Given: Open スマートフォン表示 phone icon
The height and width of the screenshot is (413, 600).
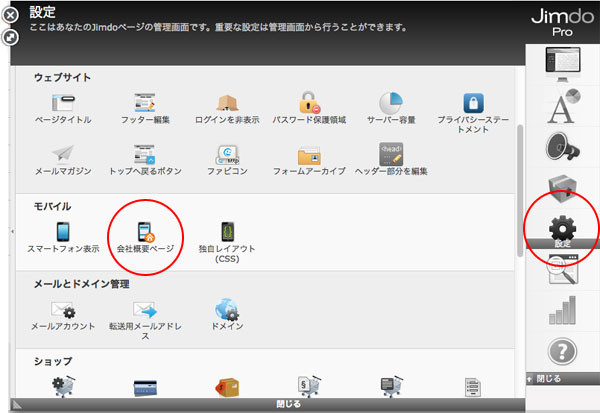Looking at the screenshot, I should (x=63, y=232).
